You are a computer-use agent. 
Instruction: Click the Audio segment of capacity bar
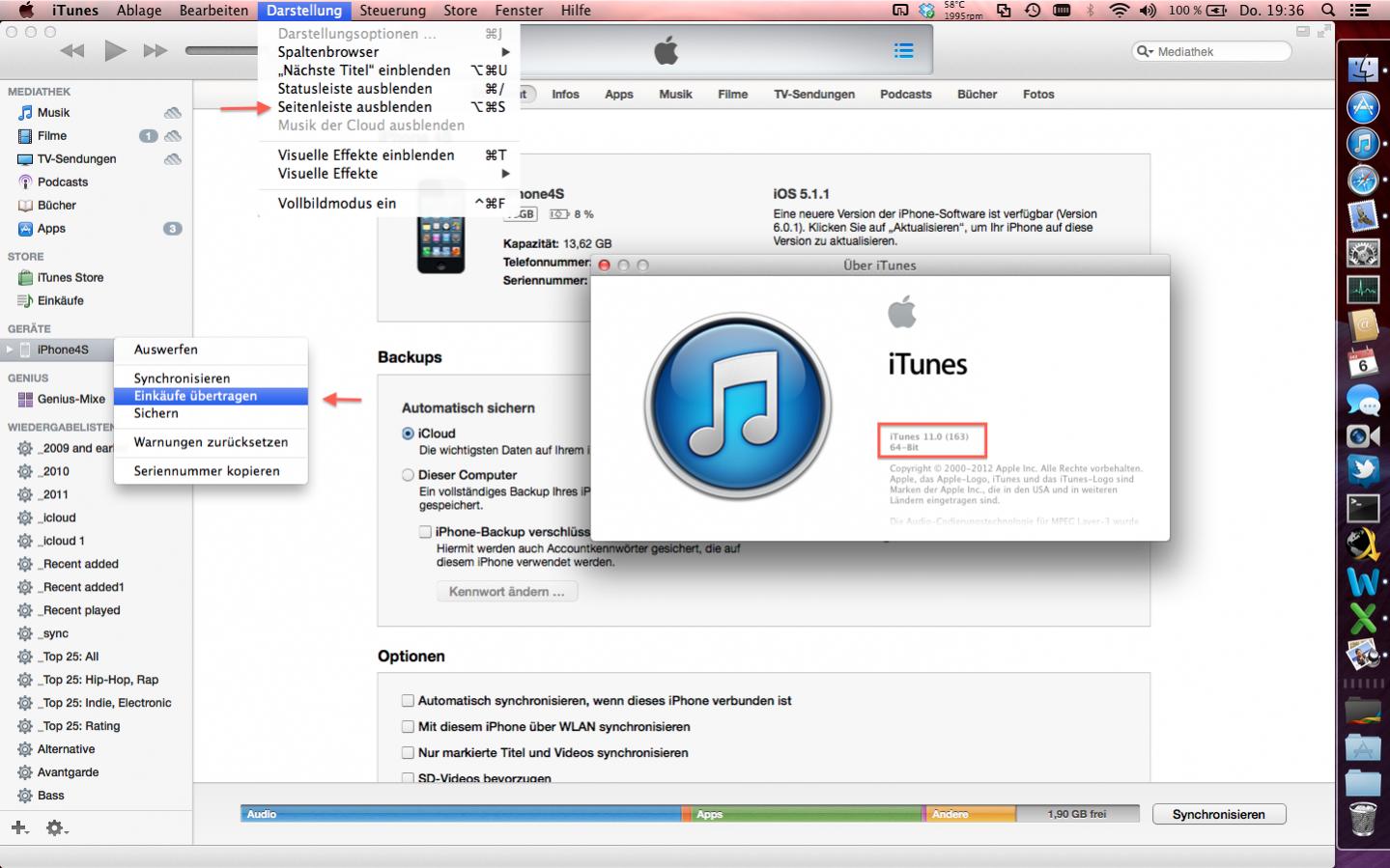pyautogui.click(x=462, y=815)
